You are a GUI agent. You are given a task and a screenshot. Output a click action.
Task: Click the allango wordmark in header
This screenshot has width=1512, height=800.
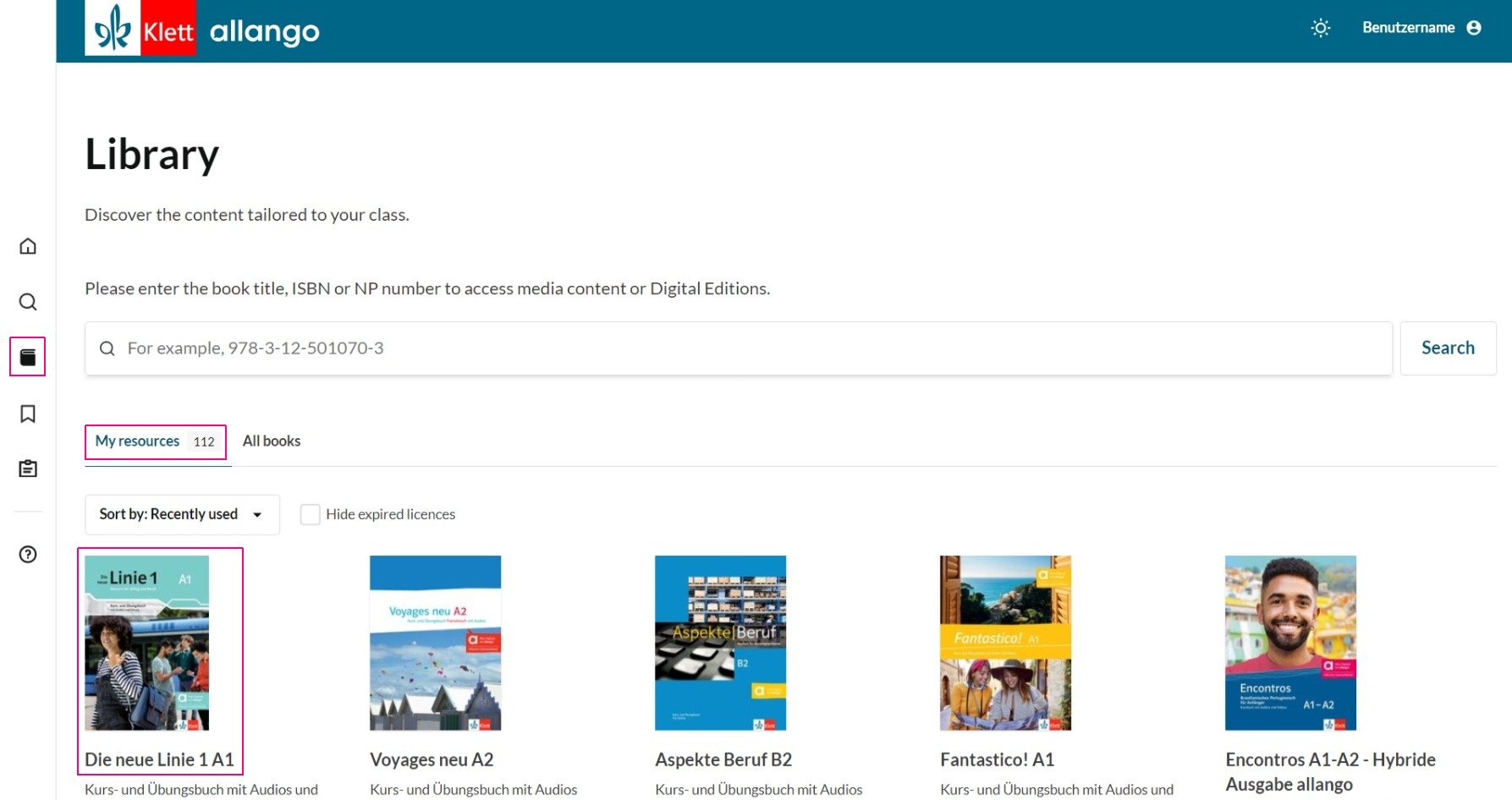pos(264,32)
